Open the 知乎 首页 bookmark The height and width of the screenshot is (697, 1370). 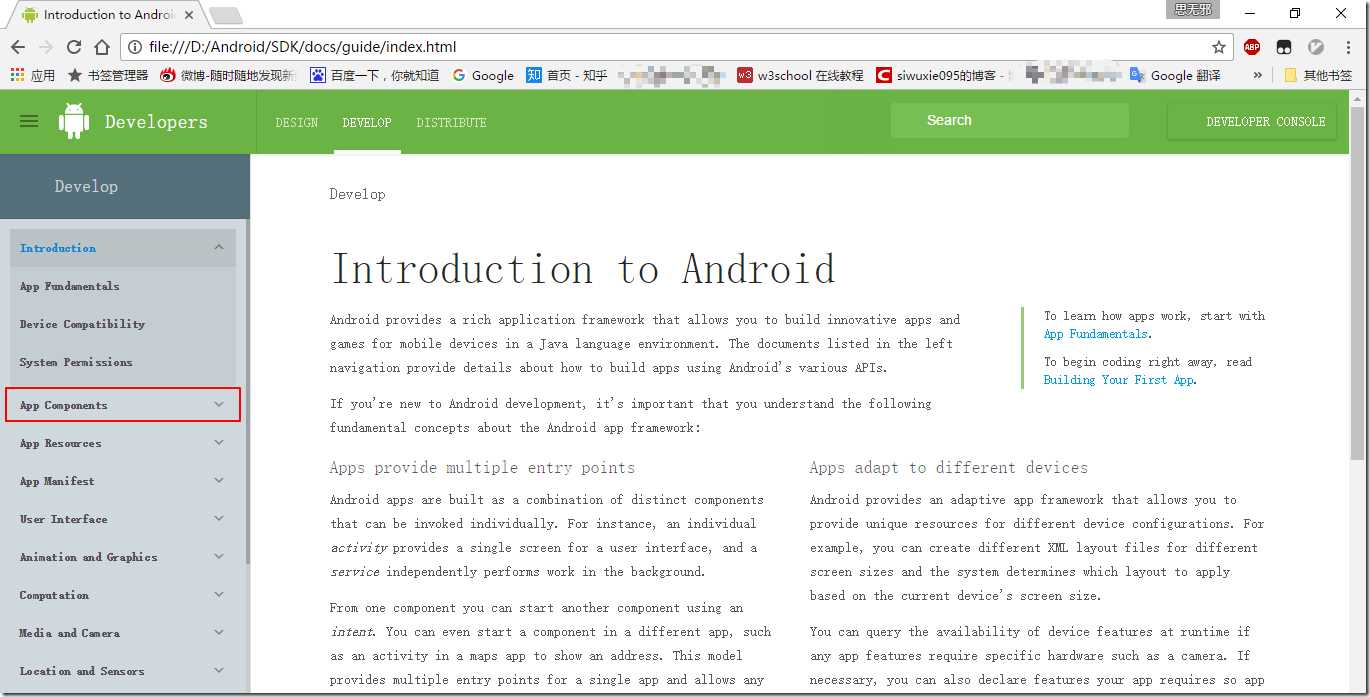[567, 75]
